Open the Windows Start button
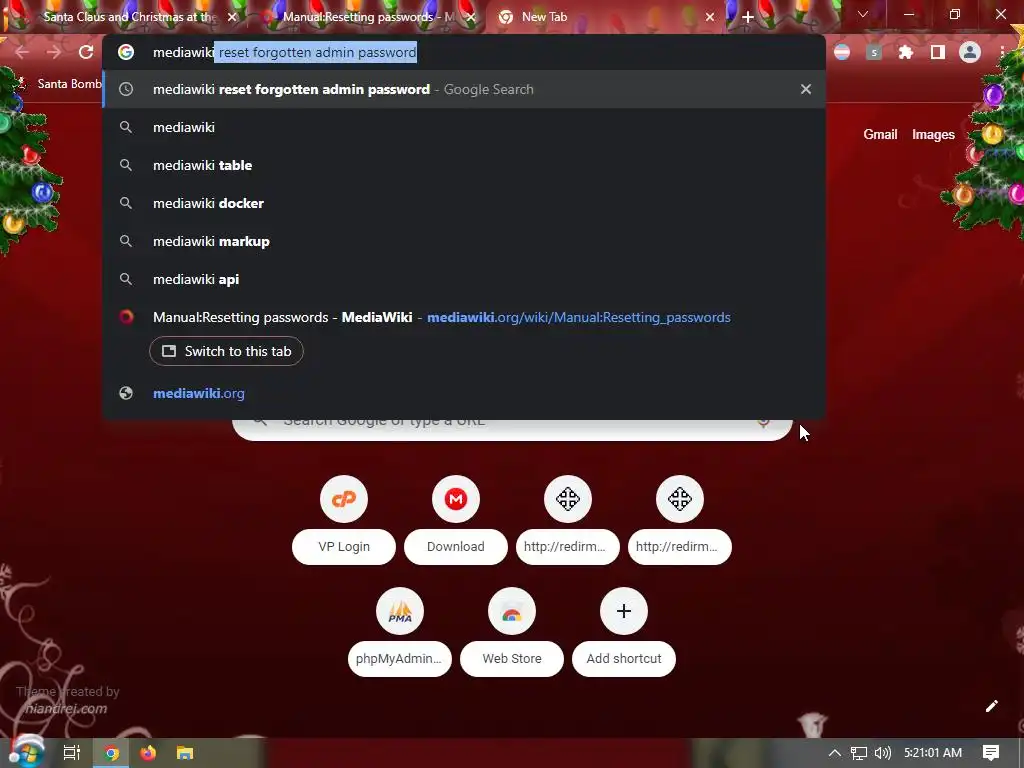This screenshot has height=768, width=1024. [x=26, y=753]
